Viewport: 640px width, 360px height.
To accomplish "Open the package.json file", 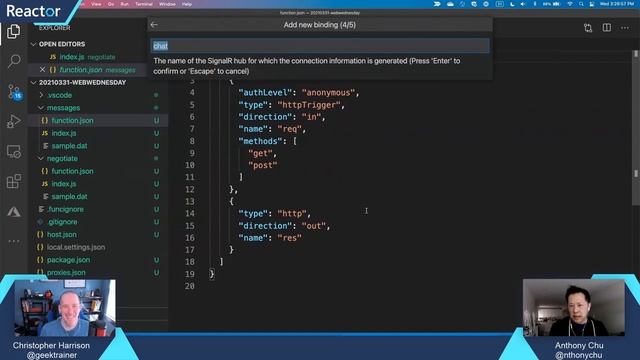I will pyautogui.click(x=68, y=260).
